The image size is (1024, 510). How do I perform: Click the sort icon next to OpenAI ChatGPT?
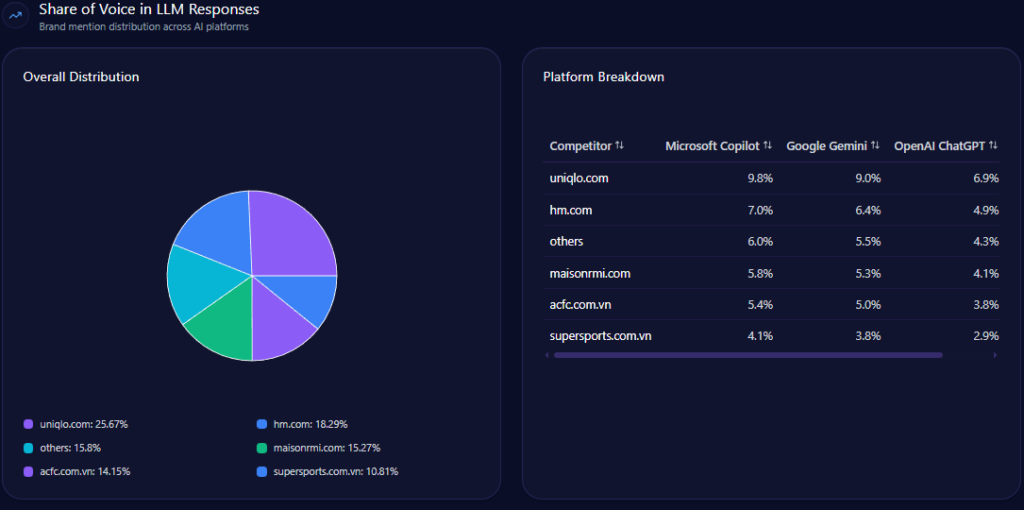coord(993,146)
